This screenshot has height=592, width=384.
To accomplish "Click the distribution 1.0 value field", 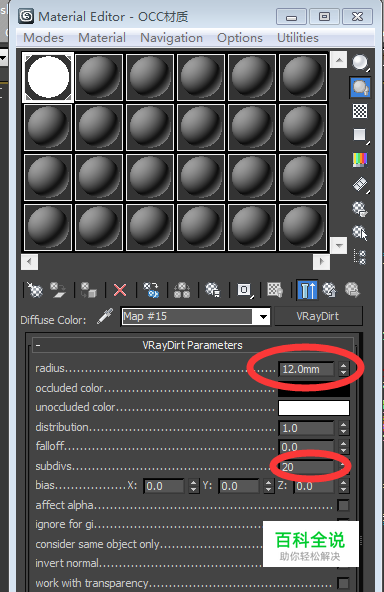I will (x=307, y=428).
